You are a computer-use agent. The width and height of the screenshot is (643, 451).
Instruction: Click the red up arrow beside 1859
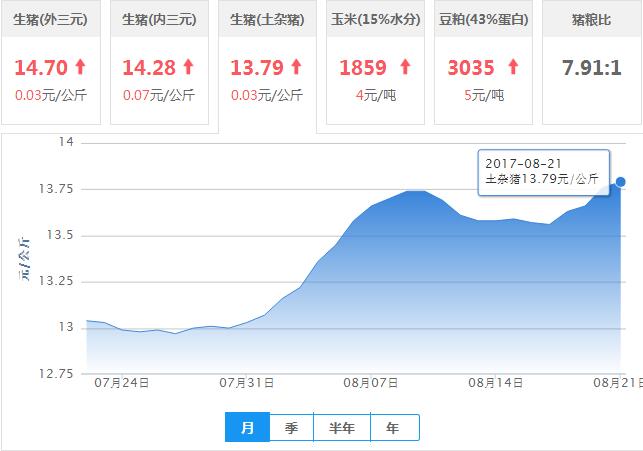(x=405, y=67)
